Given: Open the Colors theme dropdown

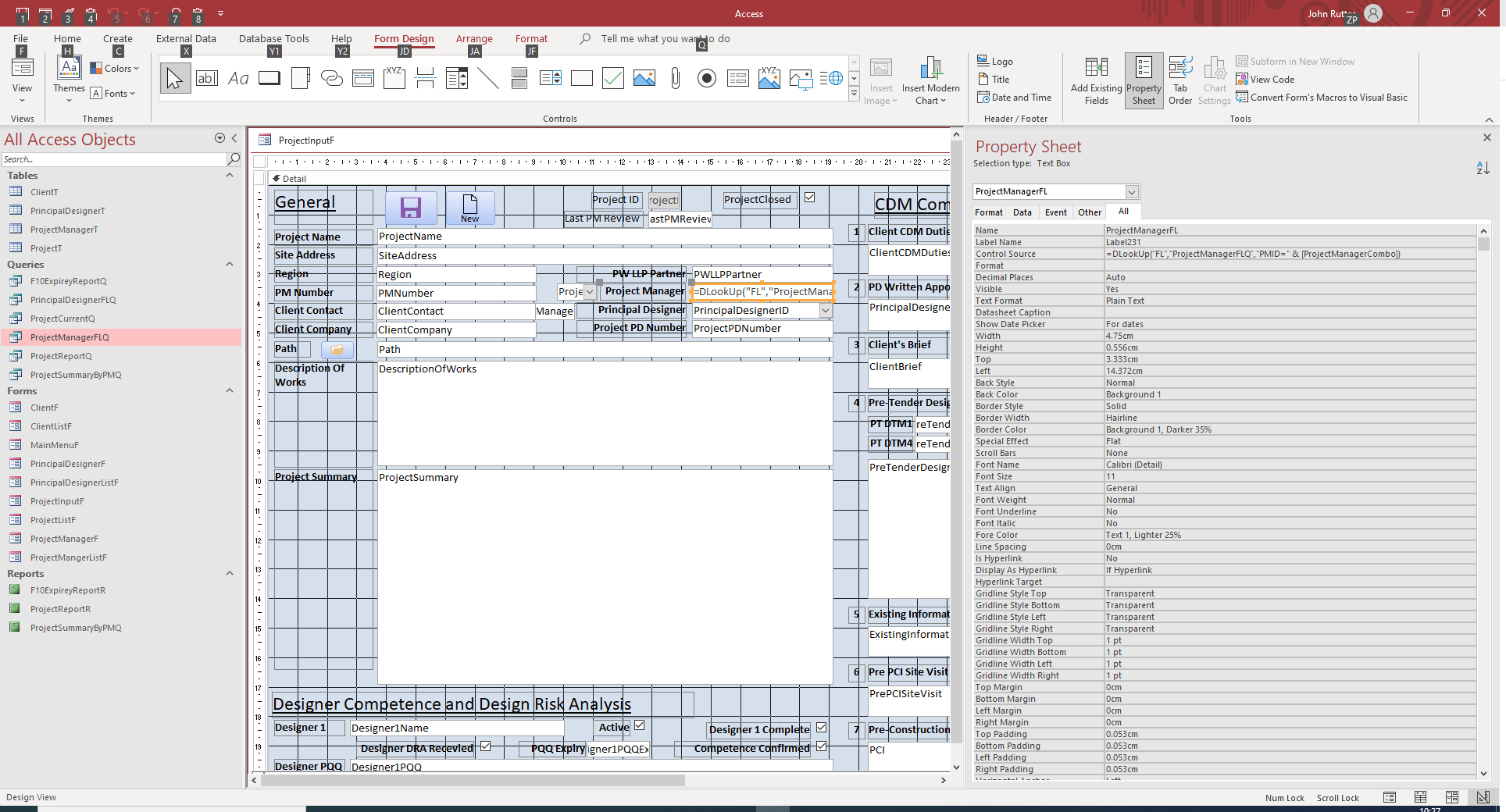Looking at the screenshot, I should pyautogui.click(x=115, y=69).
